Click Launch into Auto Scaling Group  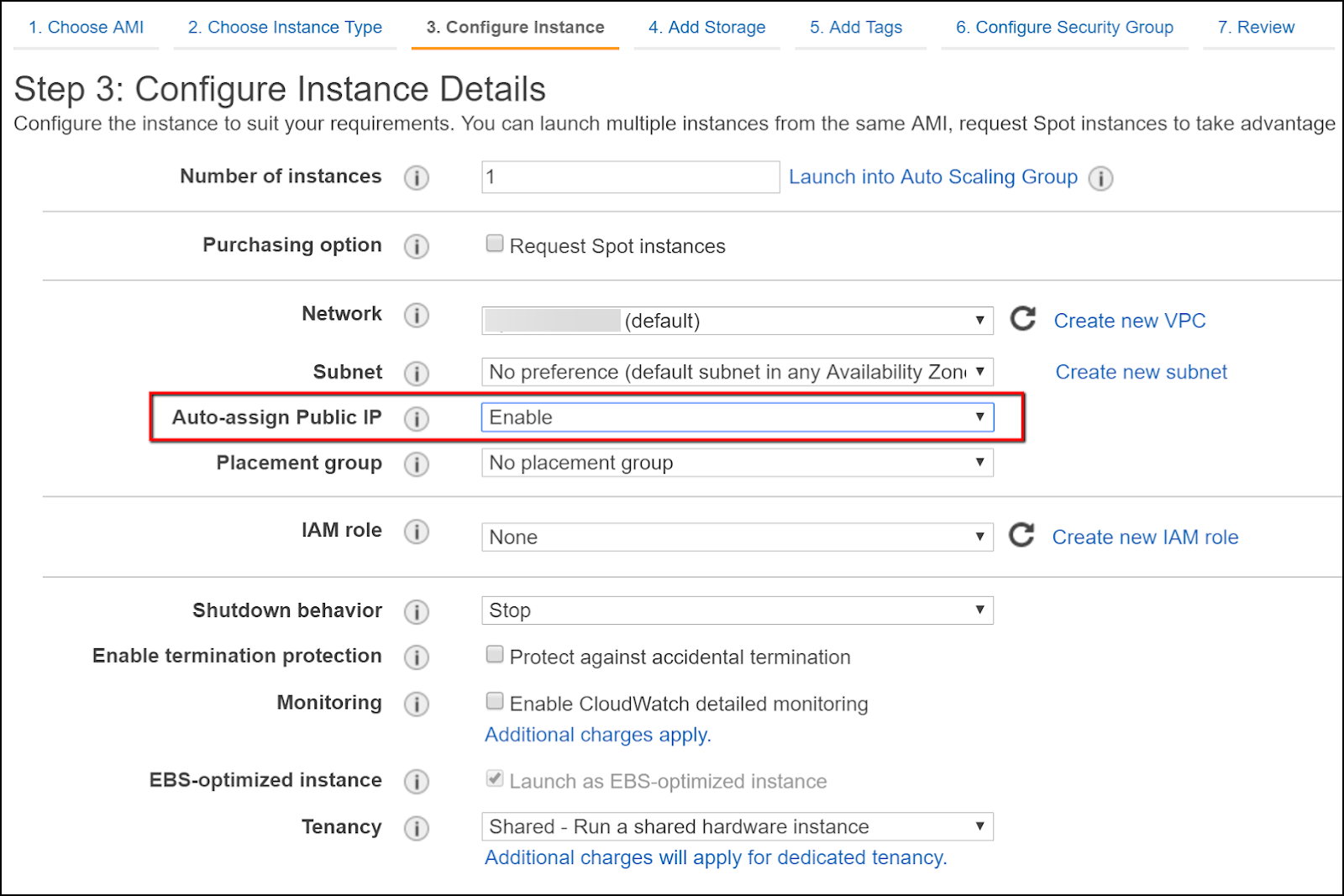(932, 177)
